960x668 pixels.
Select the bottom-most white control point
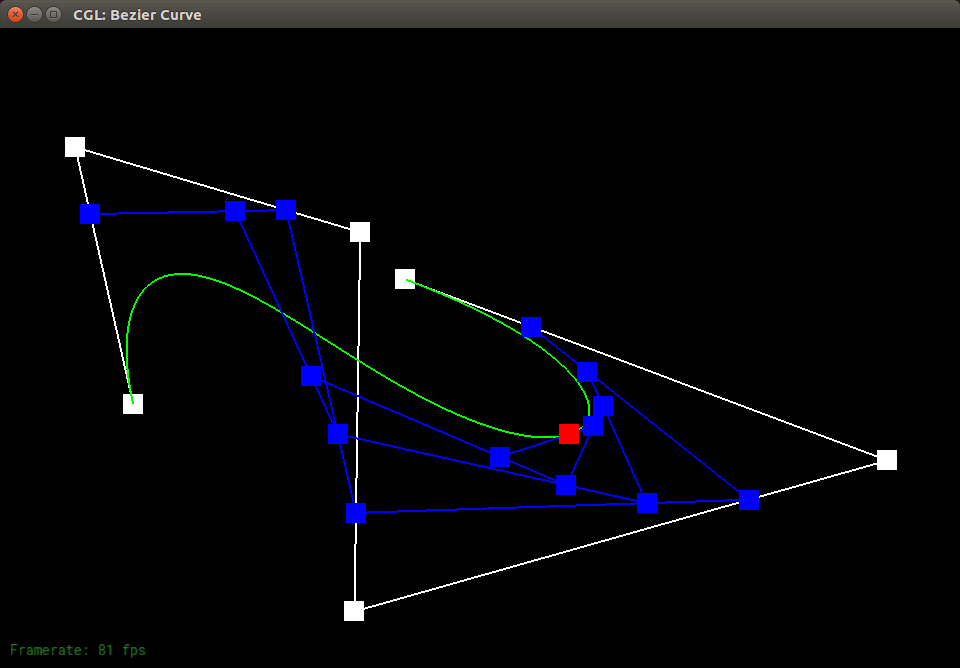coord(354,611)
